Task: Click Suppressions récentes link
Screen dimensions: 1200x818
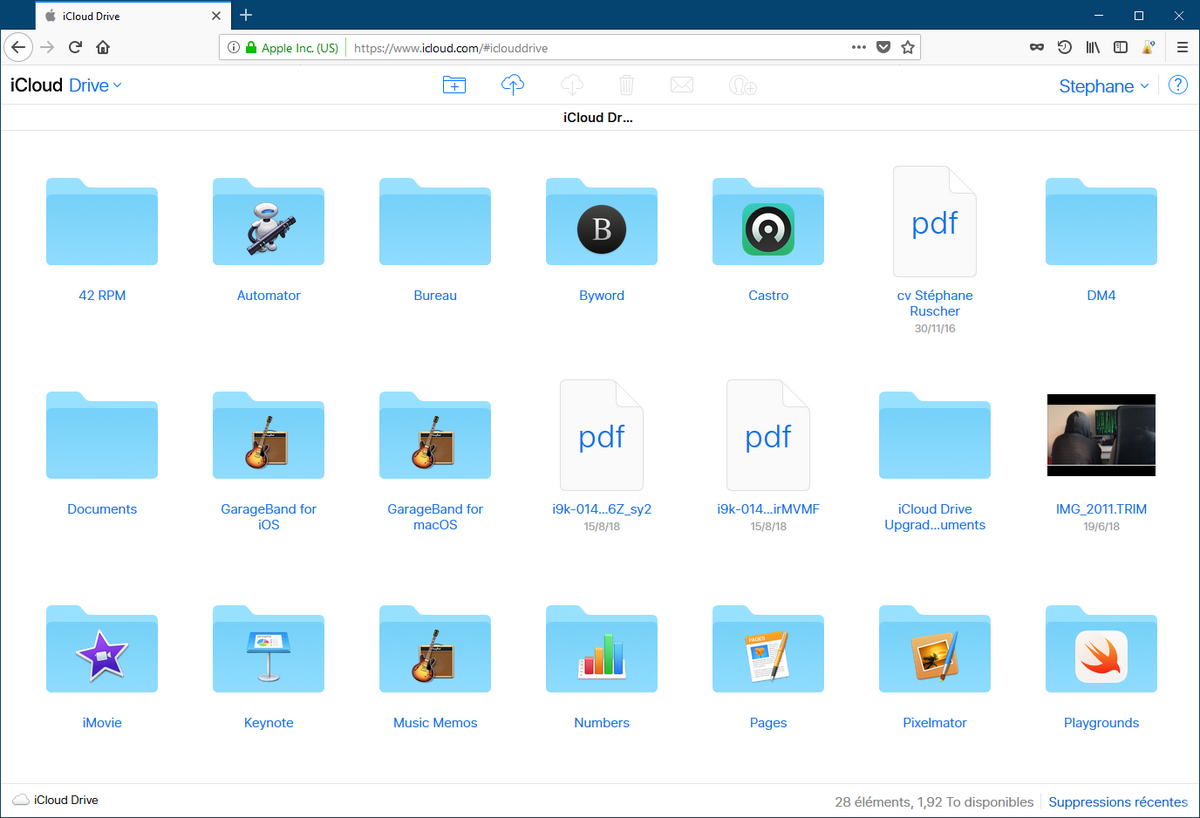Action: tap(1118, 802)
